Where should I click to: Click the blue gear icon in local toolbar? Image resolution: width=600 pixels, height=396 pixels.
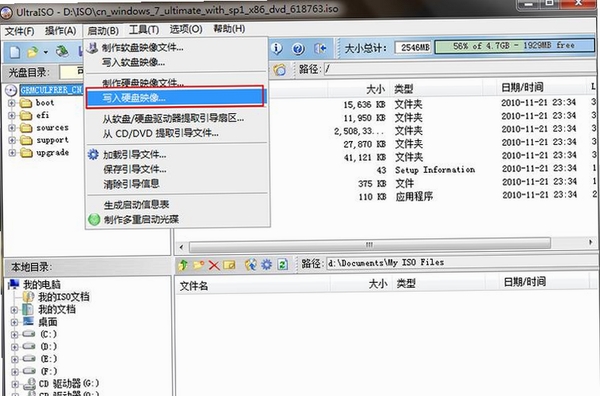[266, 264]
